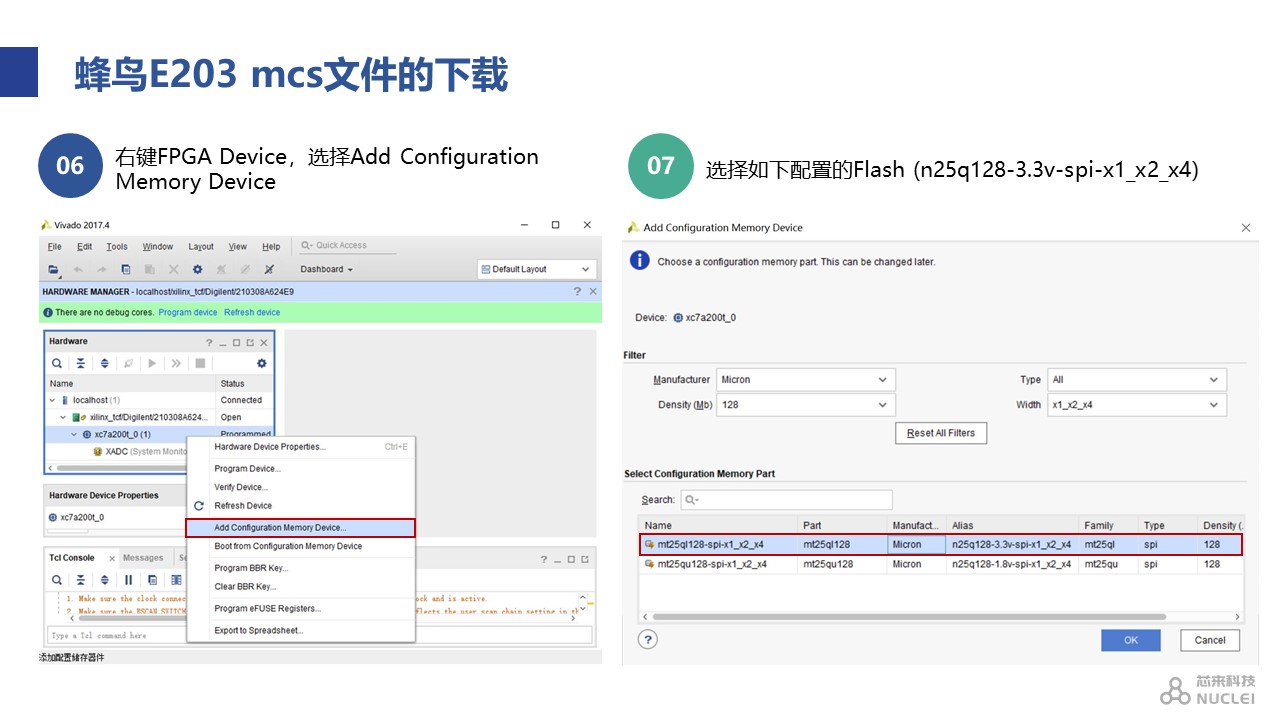The width and height of the screenshot is (1280, 720).
Task: Select Add Configuration Memory Device menu entry
Action: (300, 528)
